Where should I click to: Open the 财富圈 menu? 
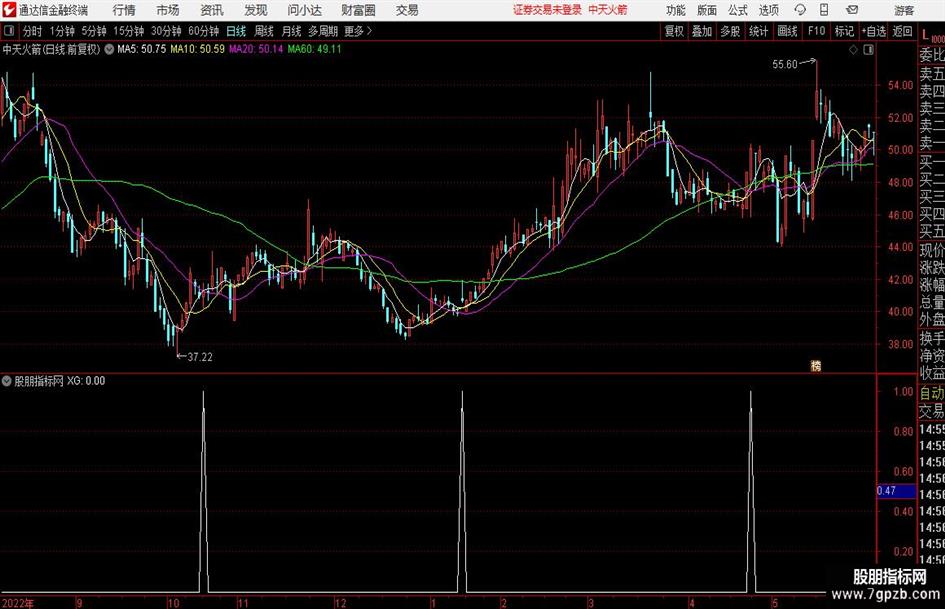358,10
